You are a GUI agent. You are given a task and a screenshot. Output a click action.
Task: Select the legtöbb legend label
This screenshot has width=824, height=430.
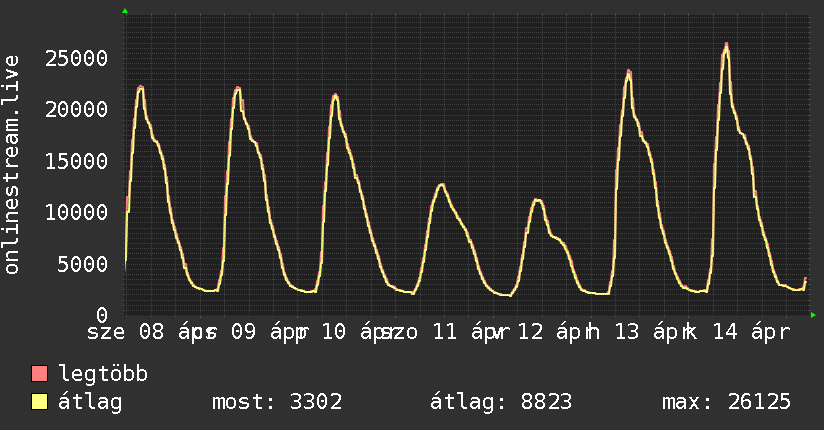pos(103,374)
